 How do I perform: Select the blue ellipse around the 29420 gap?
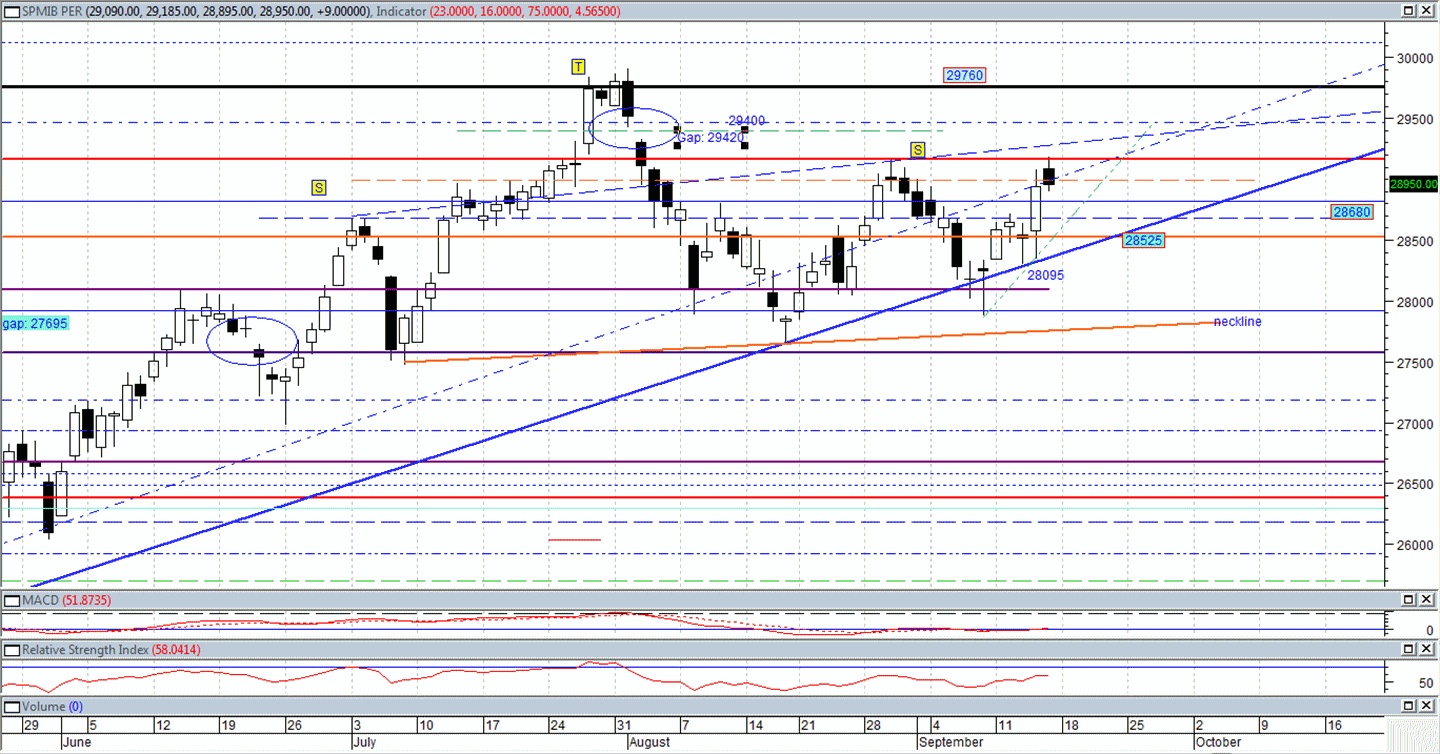point(634,129)
